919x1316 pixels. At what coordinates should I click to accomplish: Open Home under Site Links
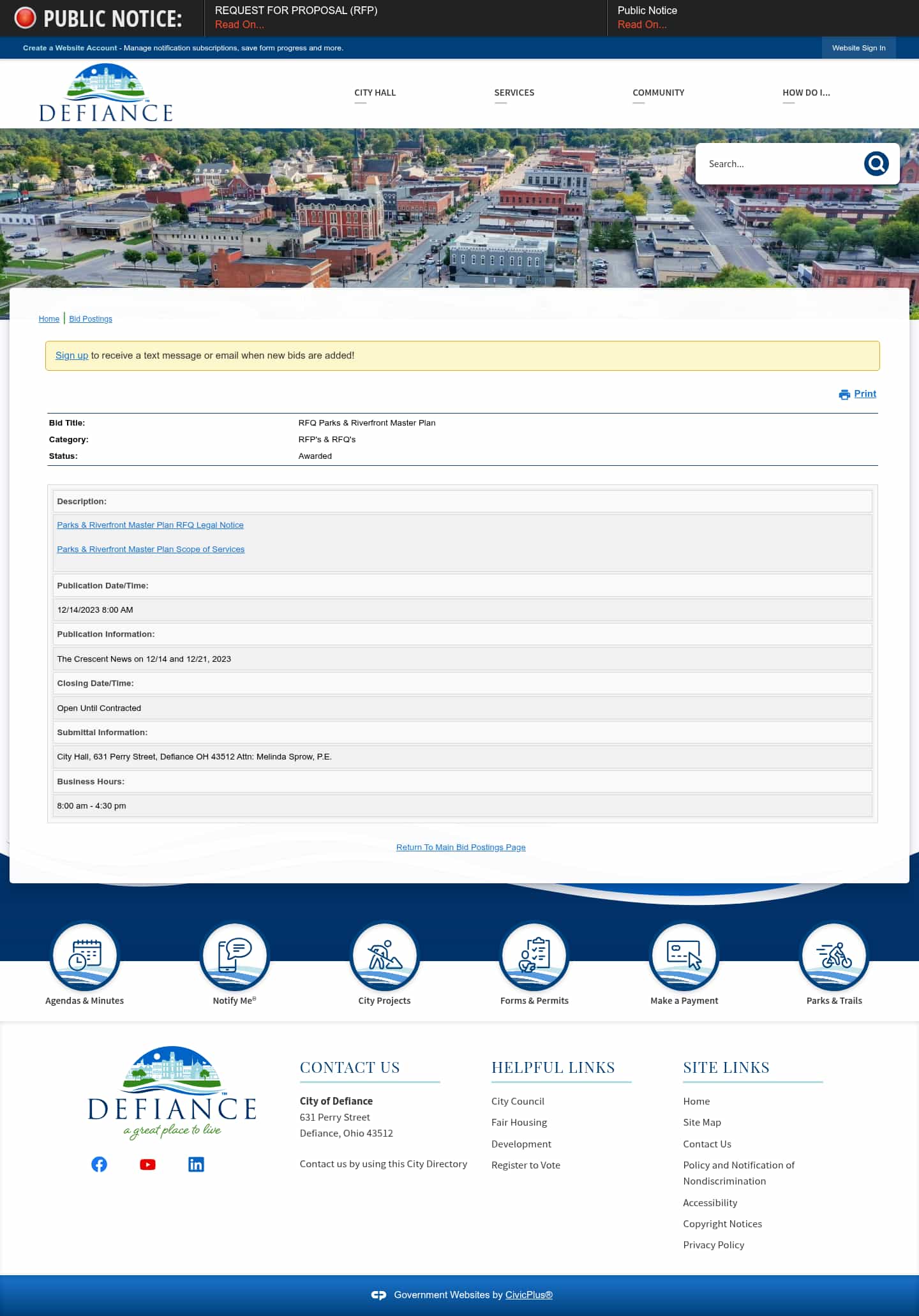(696, 1102)
